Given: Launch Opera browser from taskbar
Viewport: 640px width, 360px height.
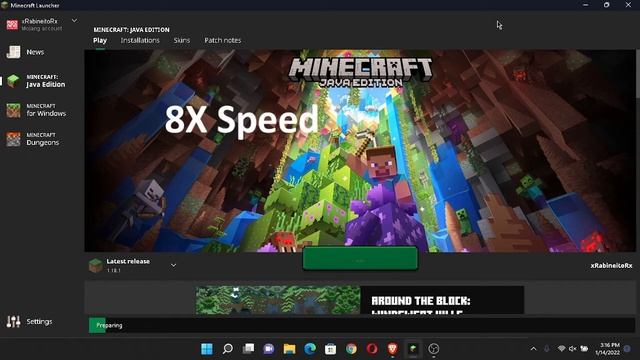Looking at the screenshot, I should click(x=372, y=349).
